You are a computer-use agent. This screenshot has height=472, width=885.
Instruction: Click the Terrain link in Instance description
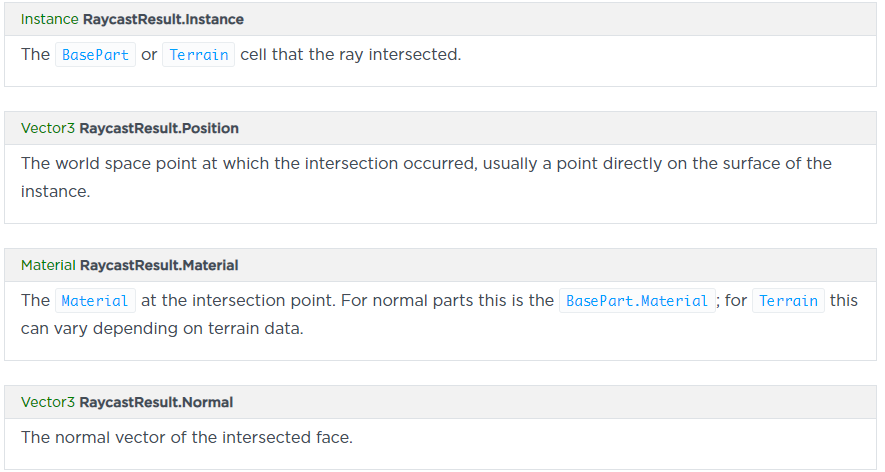pos(198,55)
